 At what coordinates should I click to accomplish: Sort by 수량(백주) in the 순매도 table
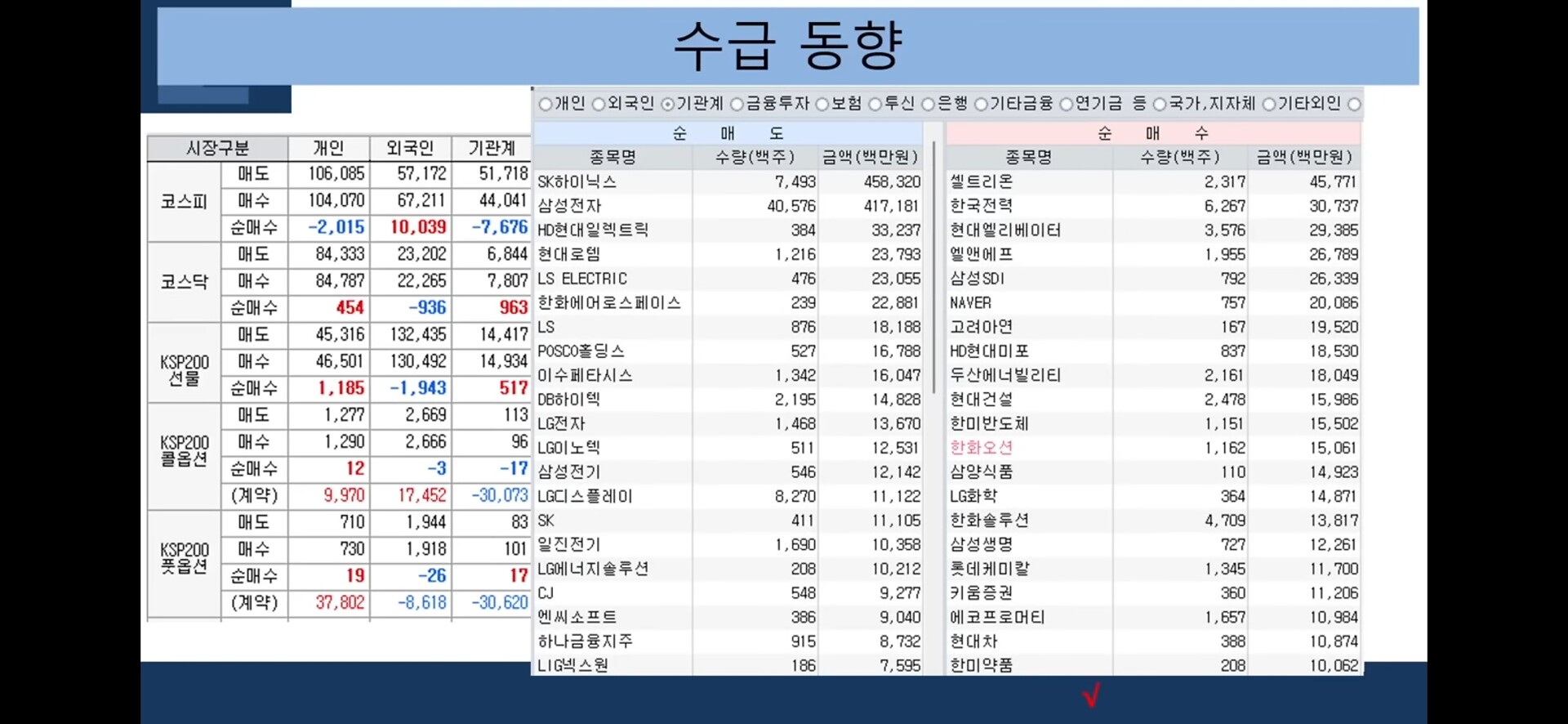(755, 157)
